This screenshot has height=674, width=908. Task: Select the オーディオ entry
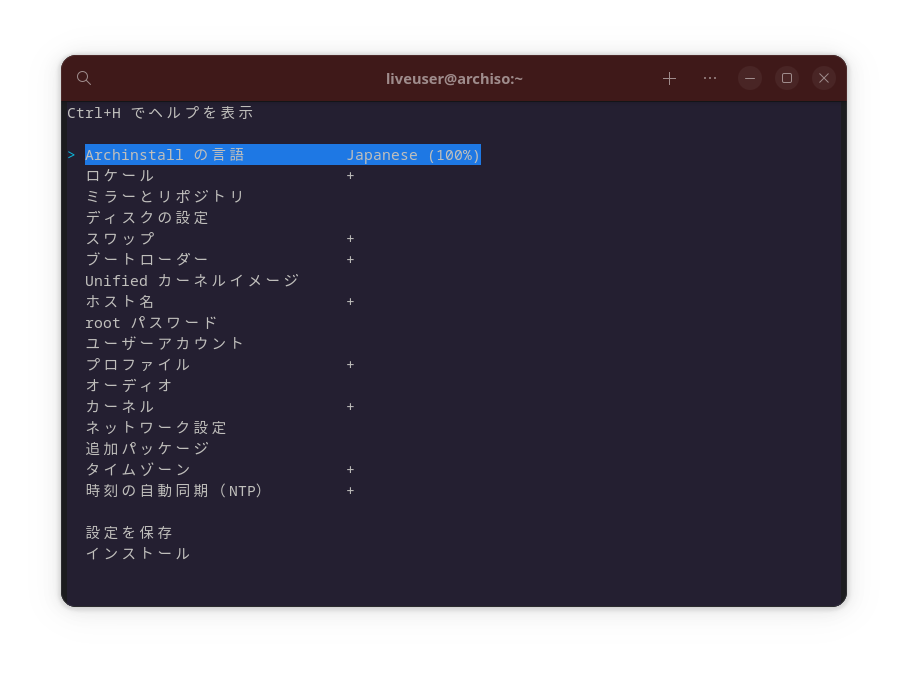(x=129, y=386)
